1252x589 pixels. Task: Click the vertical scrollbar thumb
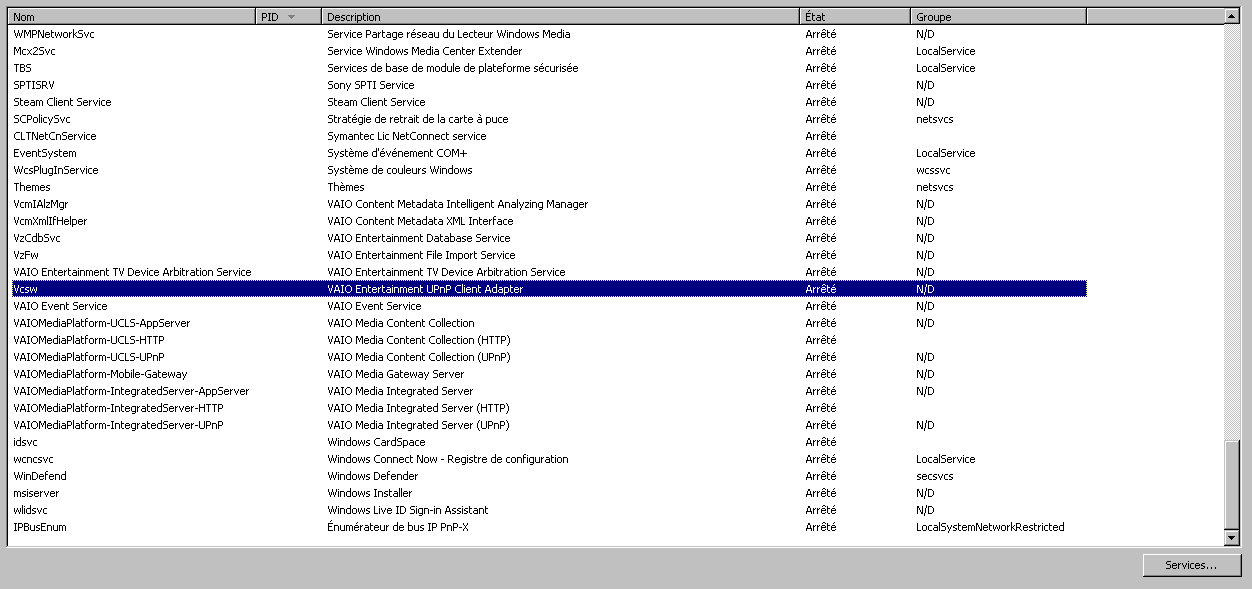coord(1232,487)
